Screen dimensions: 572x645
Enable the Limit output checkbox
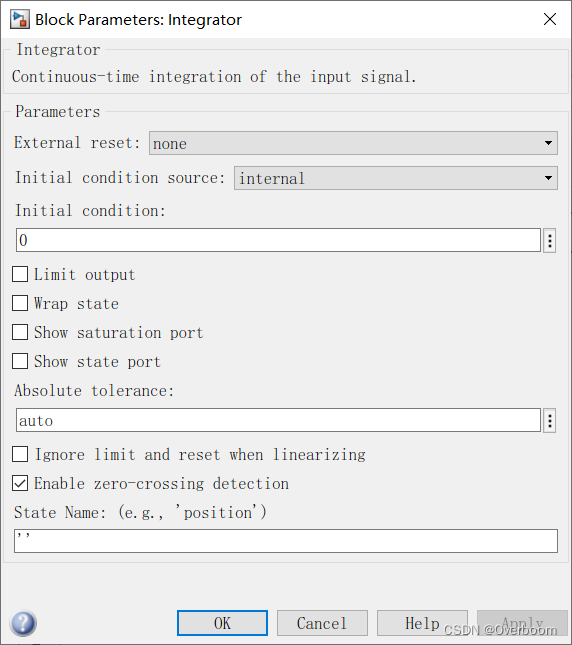20,274
